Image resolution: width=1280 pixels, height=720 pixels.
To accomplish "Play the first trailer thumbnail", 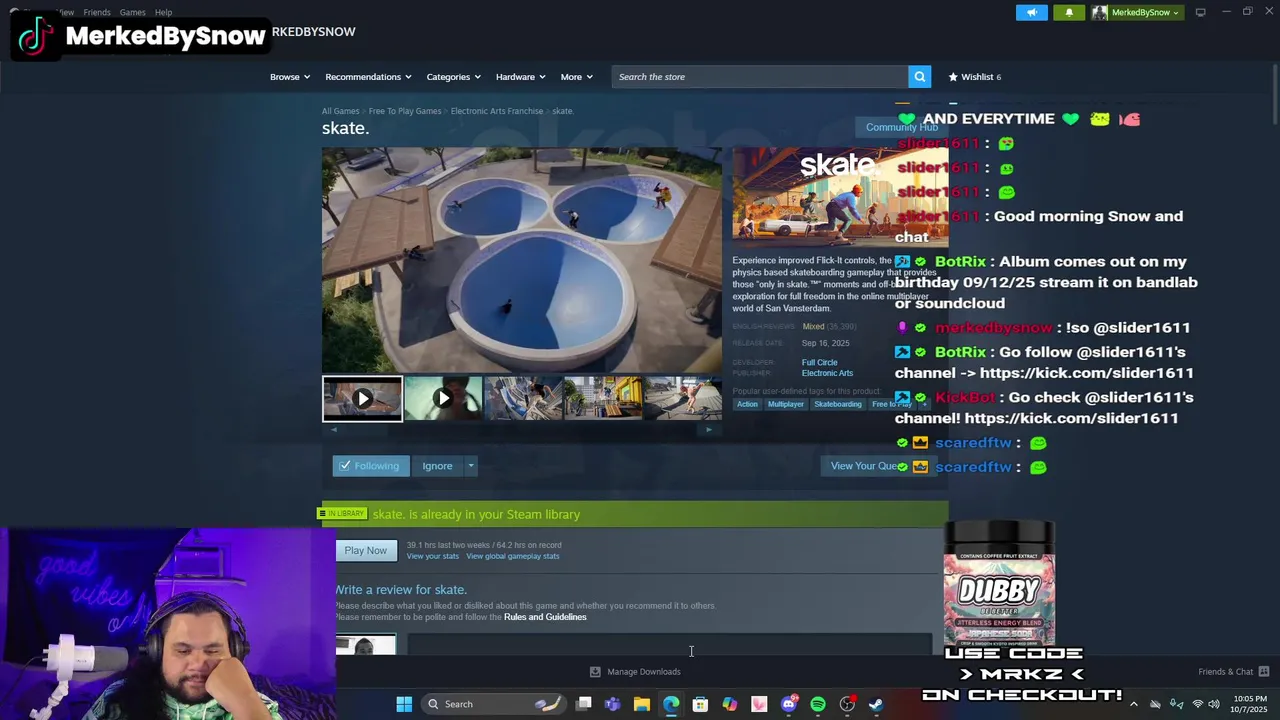I will [362, 398].
